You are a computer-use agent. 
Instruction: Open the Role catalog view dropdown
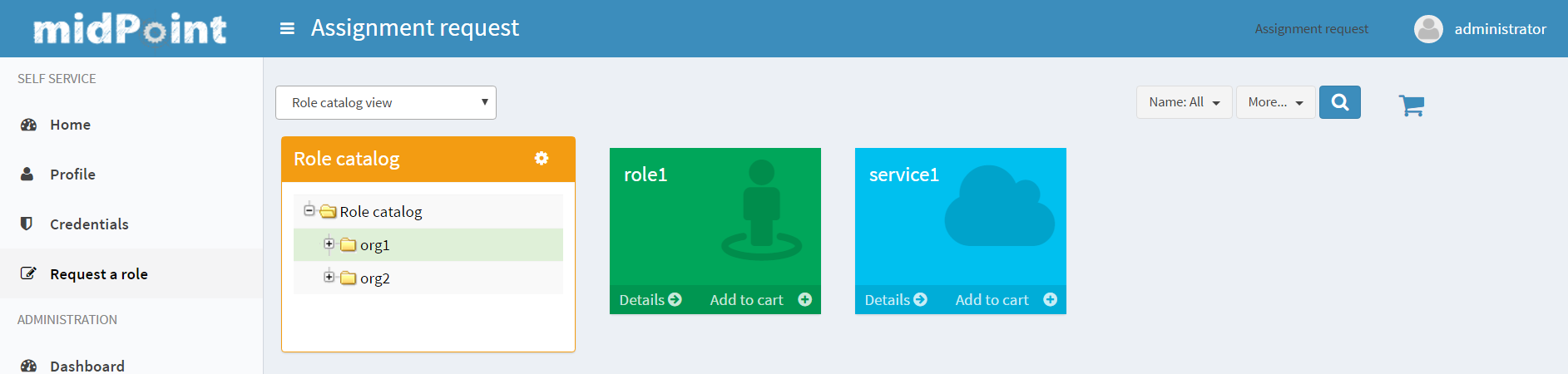[x=385, y=103]
